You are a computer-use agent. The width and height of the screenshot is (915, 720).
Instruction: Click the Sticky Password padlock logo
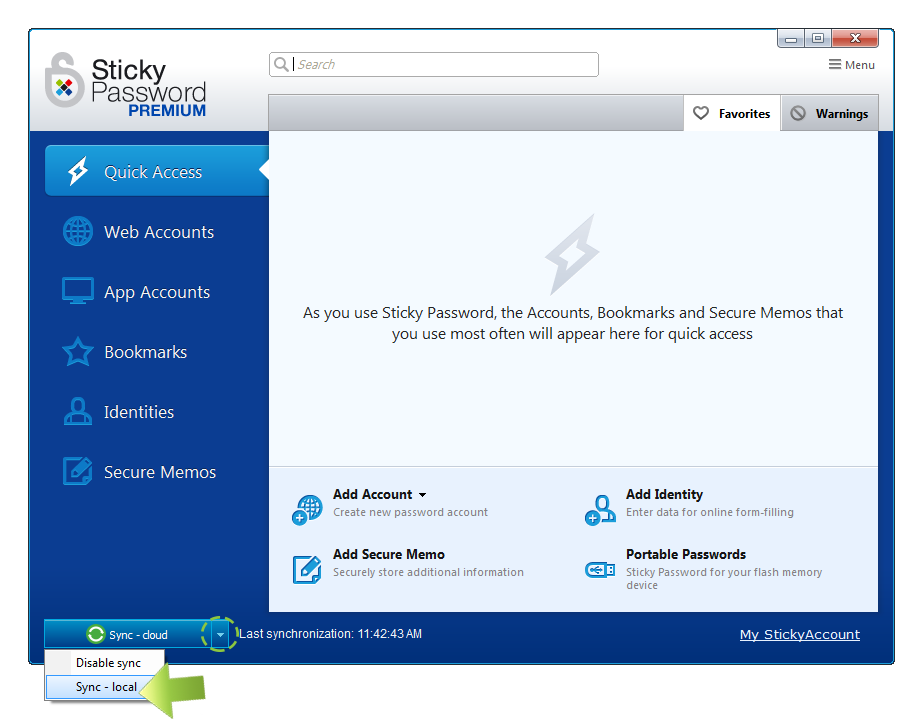(65, 80)
